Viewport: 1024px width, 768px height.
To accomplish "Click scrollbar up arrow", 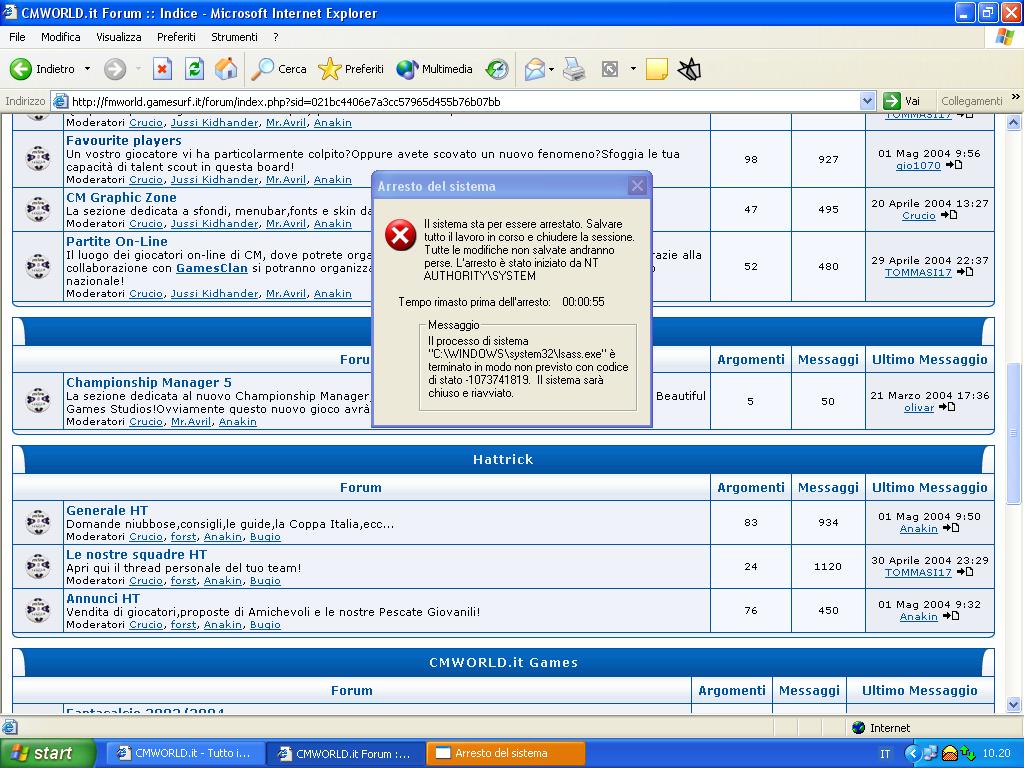I will point(1014,121).
